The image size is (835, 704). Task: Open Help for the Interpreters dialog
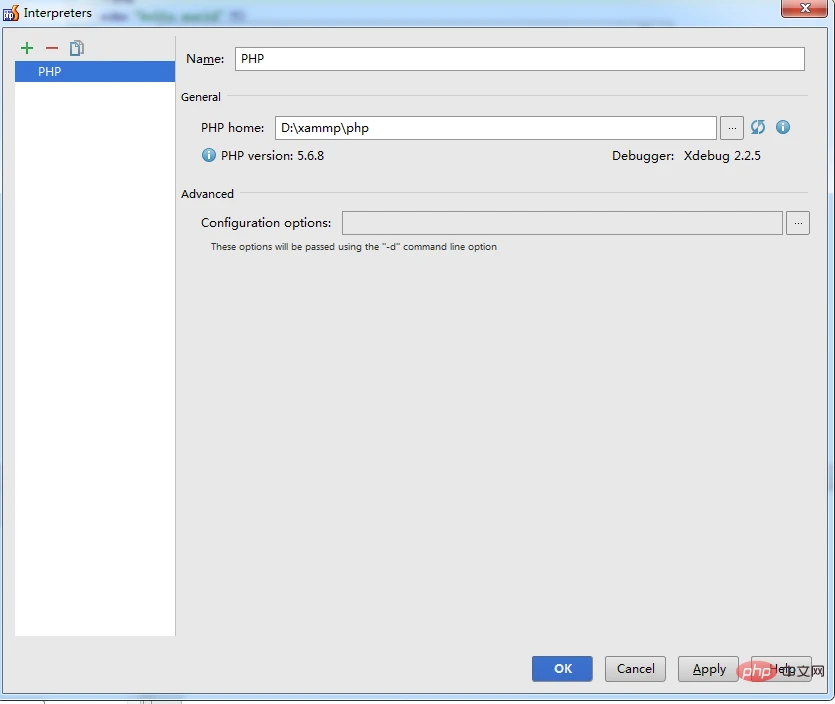tap(781, 669)
